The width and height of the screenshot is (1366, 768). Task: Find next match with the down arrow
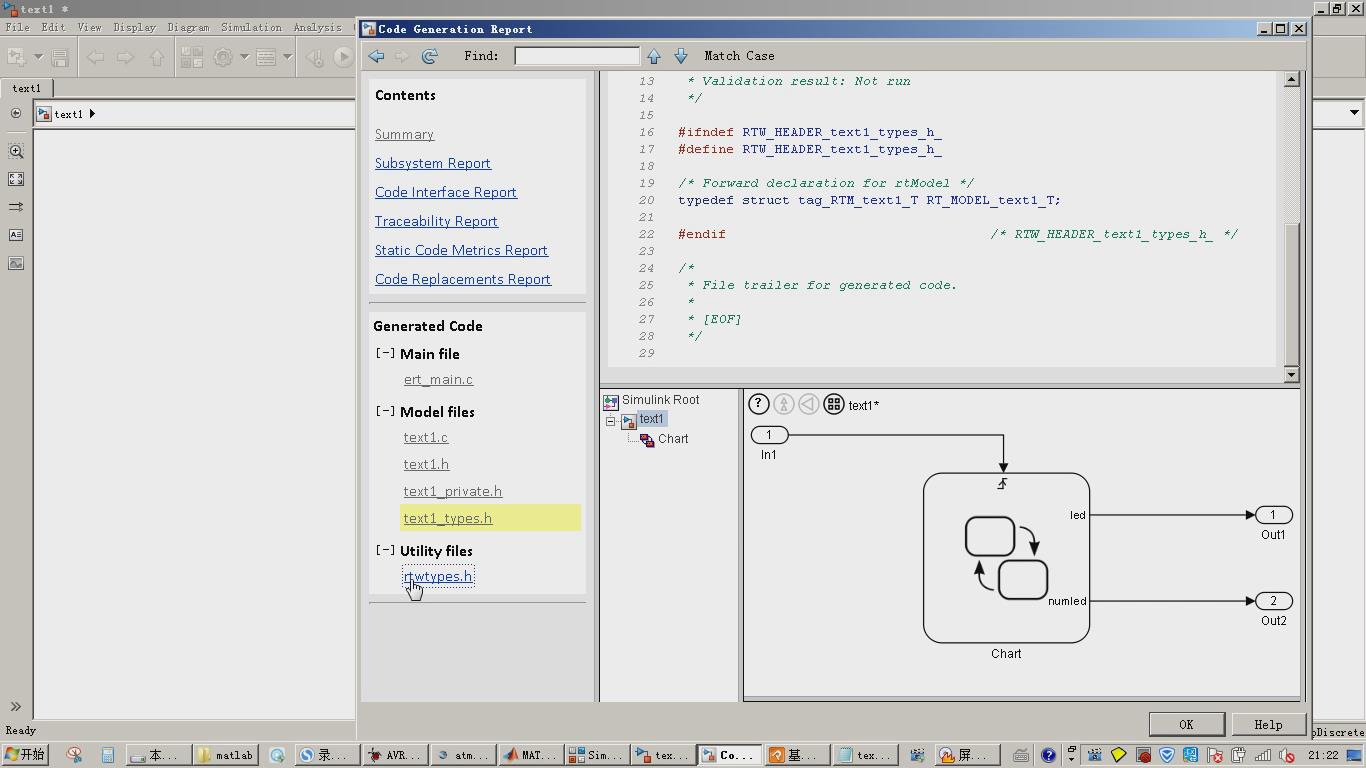coord(681,56)
